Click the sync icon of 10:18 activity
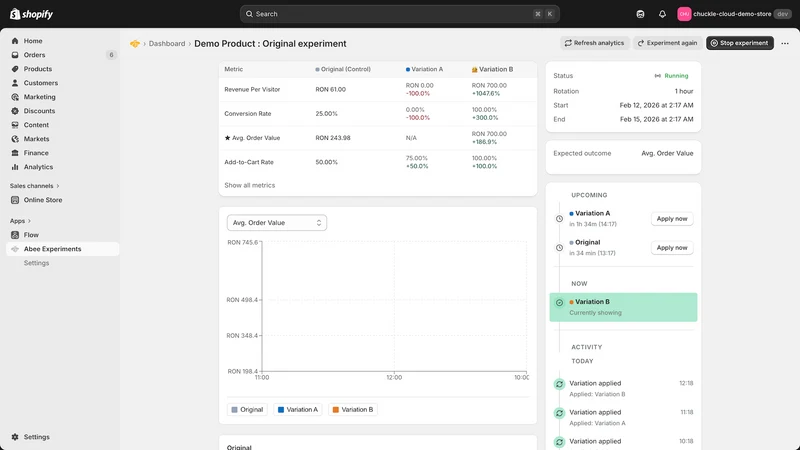 tap(559, 442)
